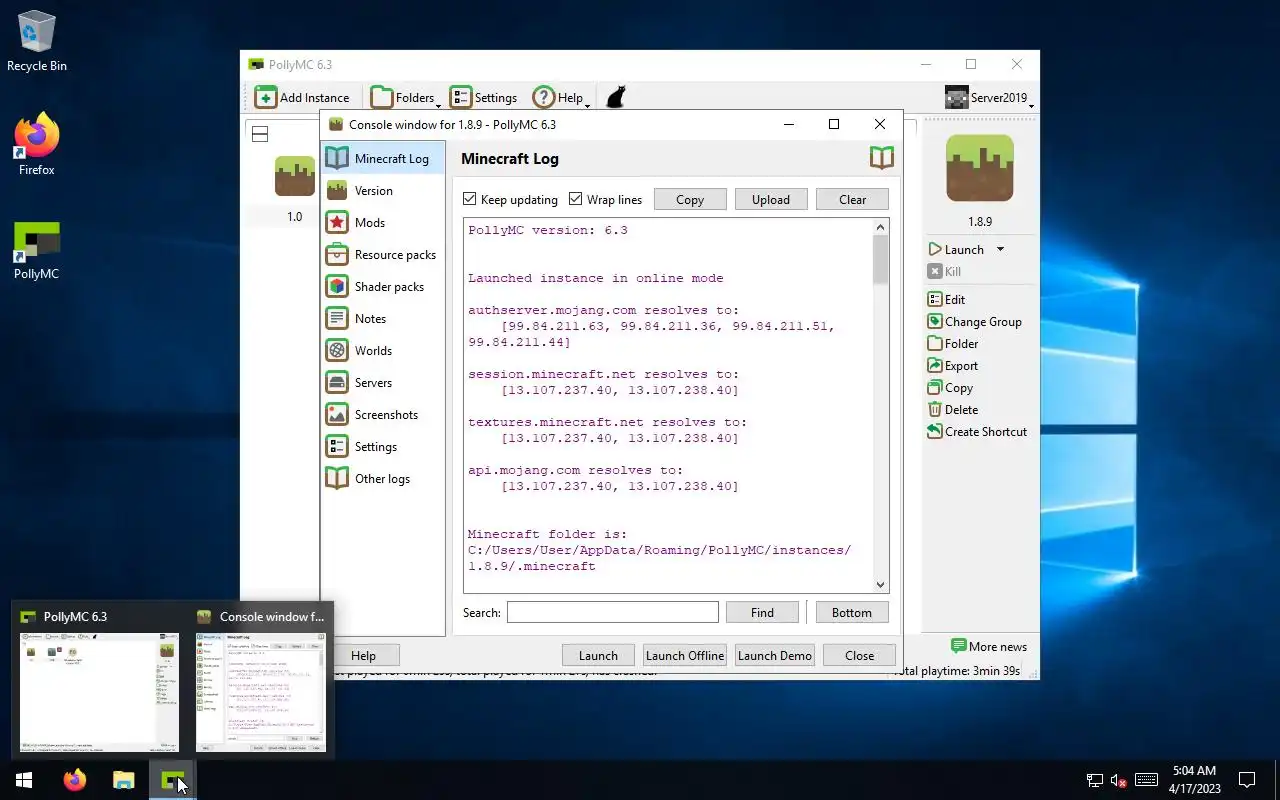Click Add Instance in PollyMC toolbar
Viewport: 1280px width, 800px height.
[x=302, y=97]
